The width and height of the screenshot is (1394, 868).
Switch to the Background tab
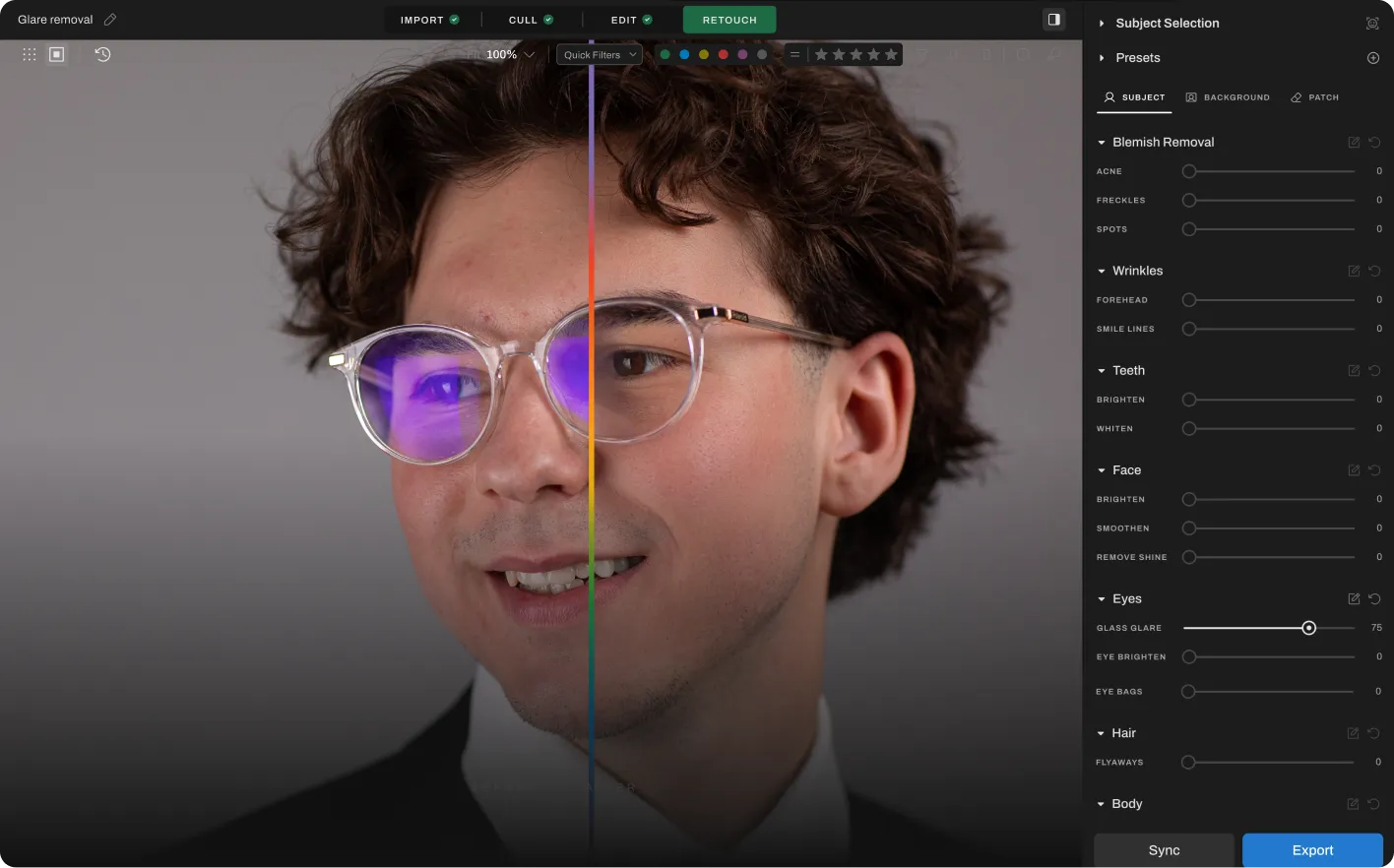[x=1228, y=97]
